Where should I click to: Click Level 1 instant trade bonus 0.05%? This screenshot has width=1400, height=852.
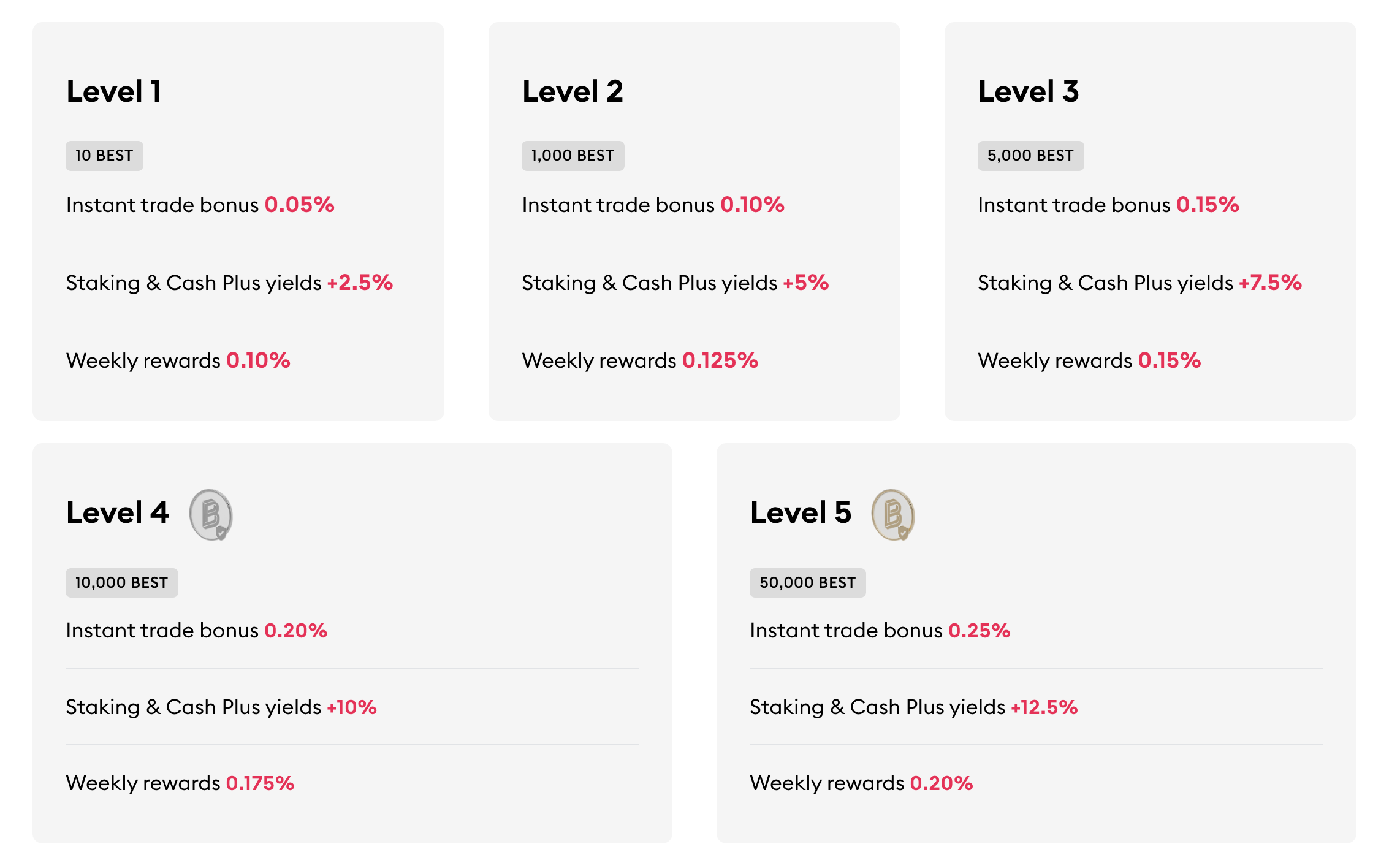coord(299,205)
